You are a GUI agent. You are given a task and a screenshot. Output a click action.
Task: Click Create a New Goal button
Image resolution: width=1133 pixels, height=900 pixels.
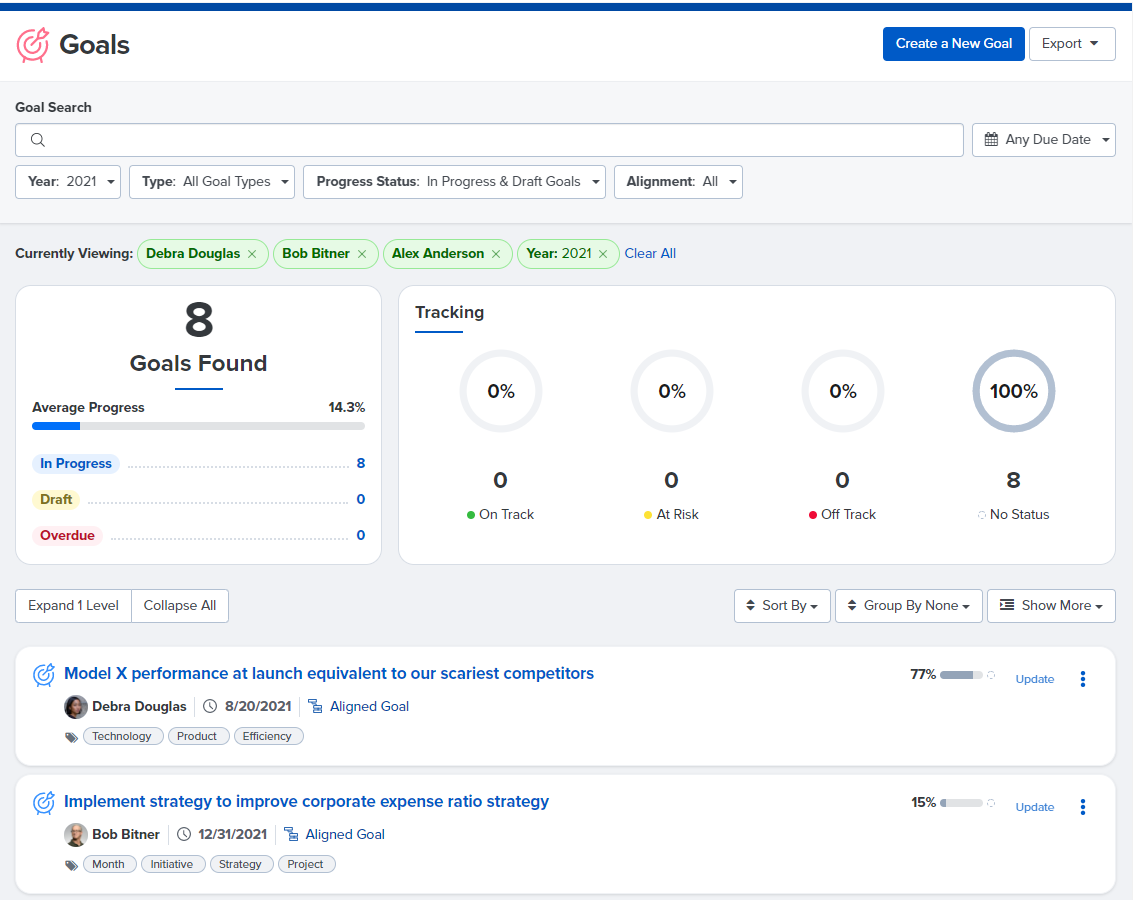point(954,44)
